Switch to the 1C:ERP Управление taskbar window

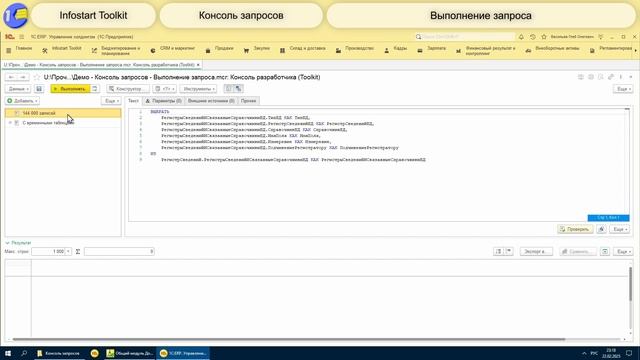coord(183,353)
